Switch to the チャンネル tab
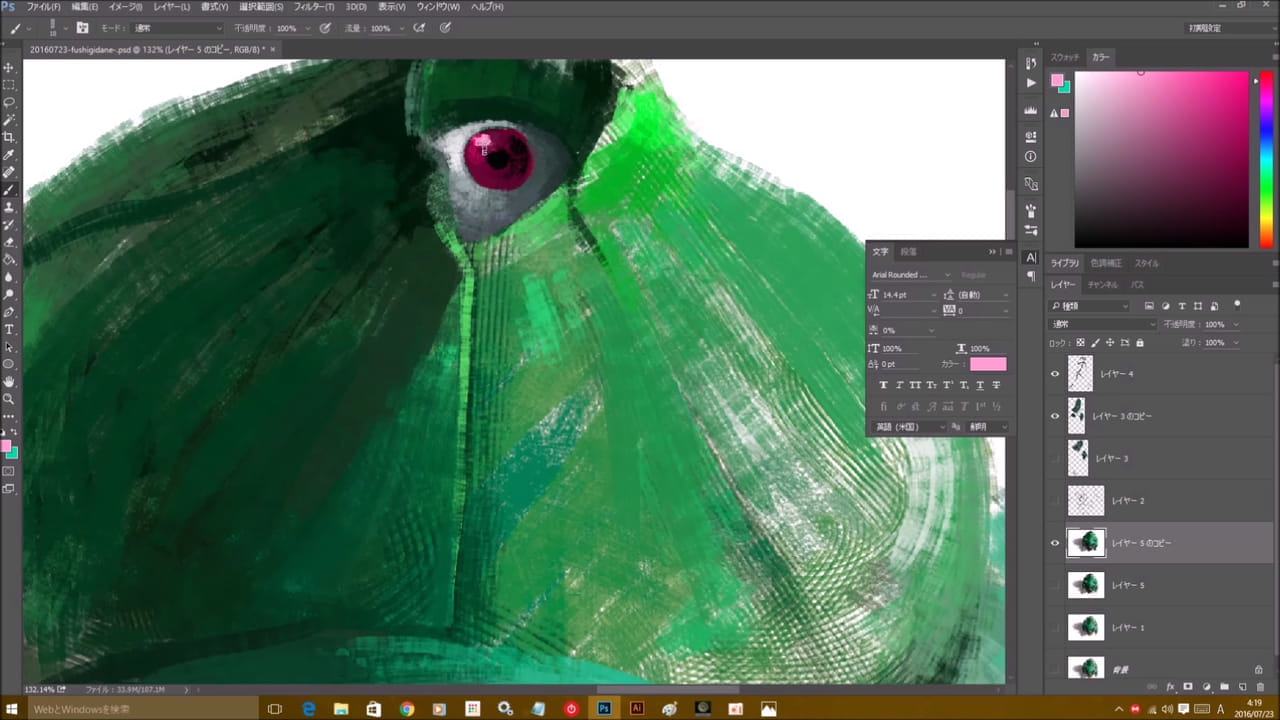The image size is (1280, 720). (x=1103, y=285)
